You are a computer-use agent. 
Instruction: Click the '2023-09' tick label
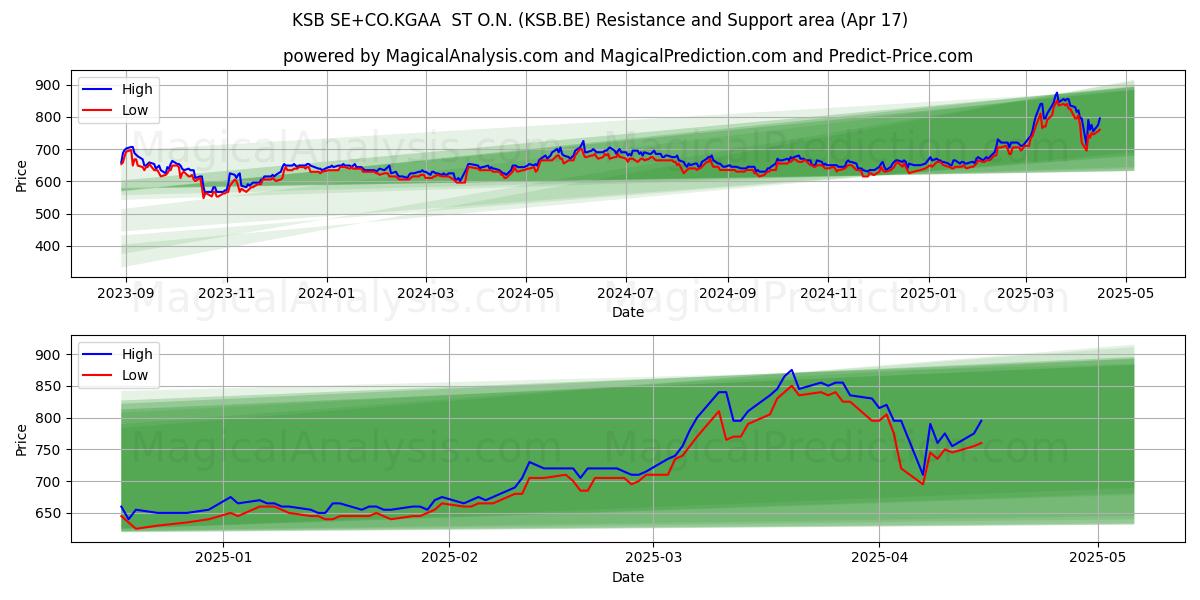tap(126, 294)
